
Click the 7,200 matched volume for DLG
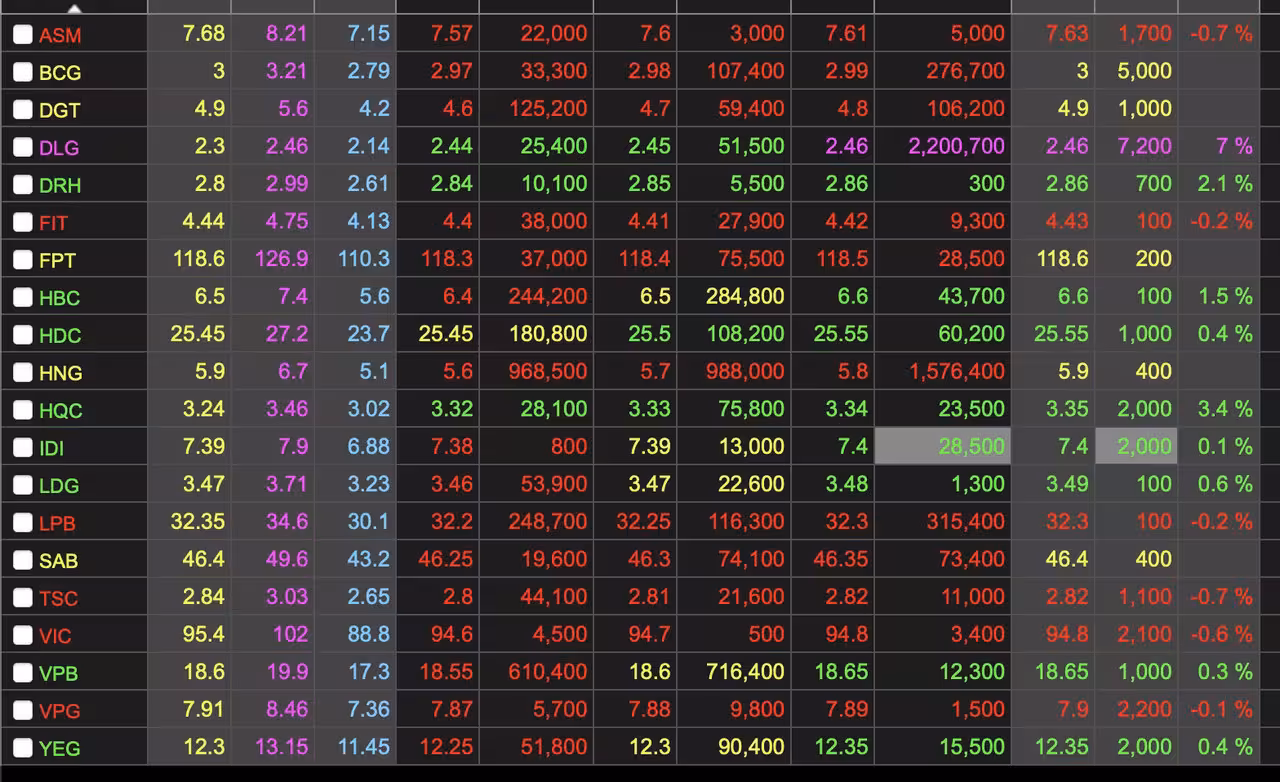coord(1145,146)
